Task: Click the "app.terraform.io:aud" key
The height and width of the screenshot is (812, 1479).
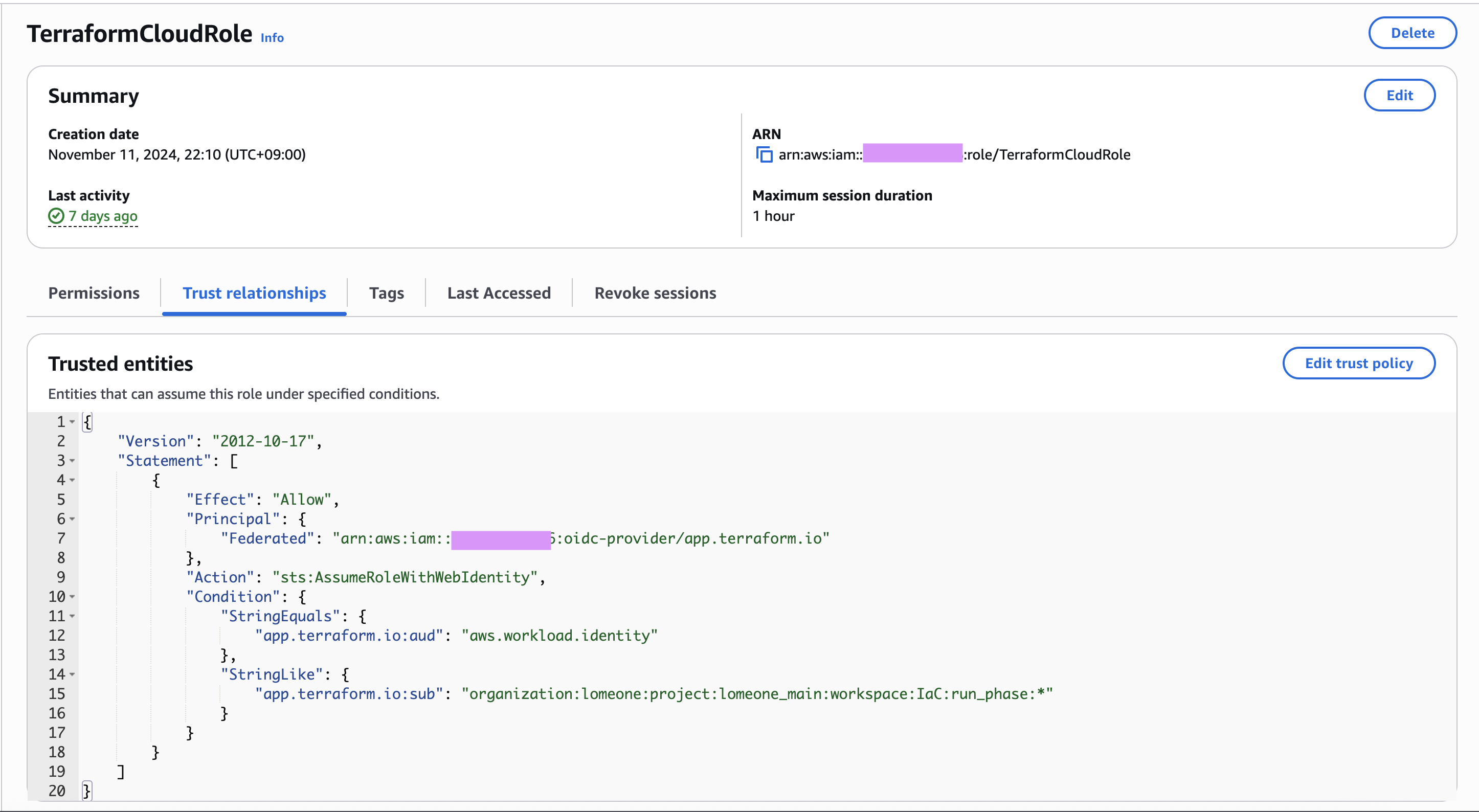Action: (349, 635)
